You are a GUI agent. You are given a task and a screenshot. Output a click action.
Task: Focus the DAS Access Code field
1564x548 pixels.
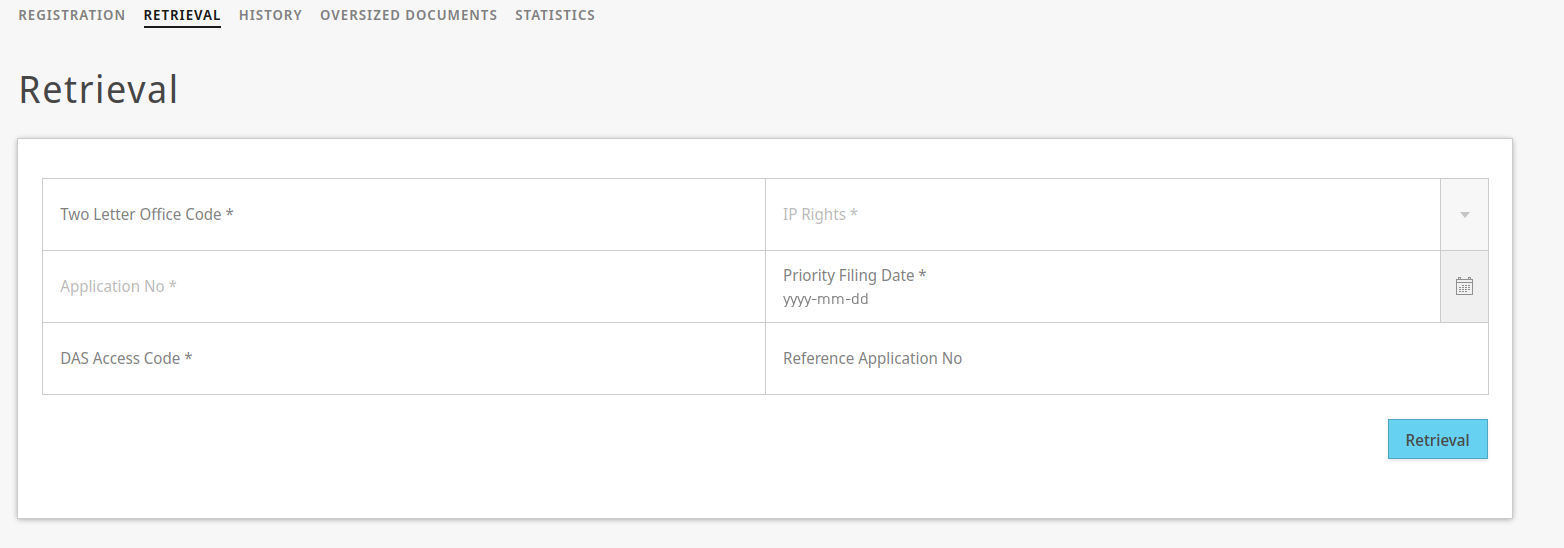[x=403, y=358]
